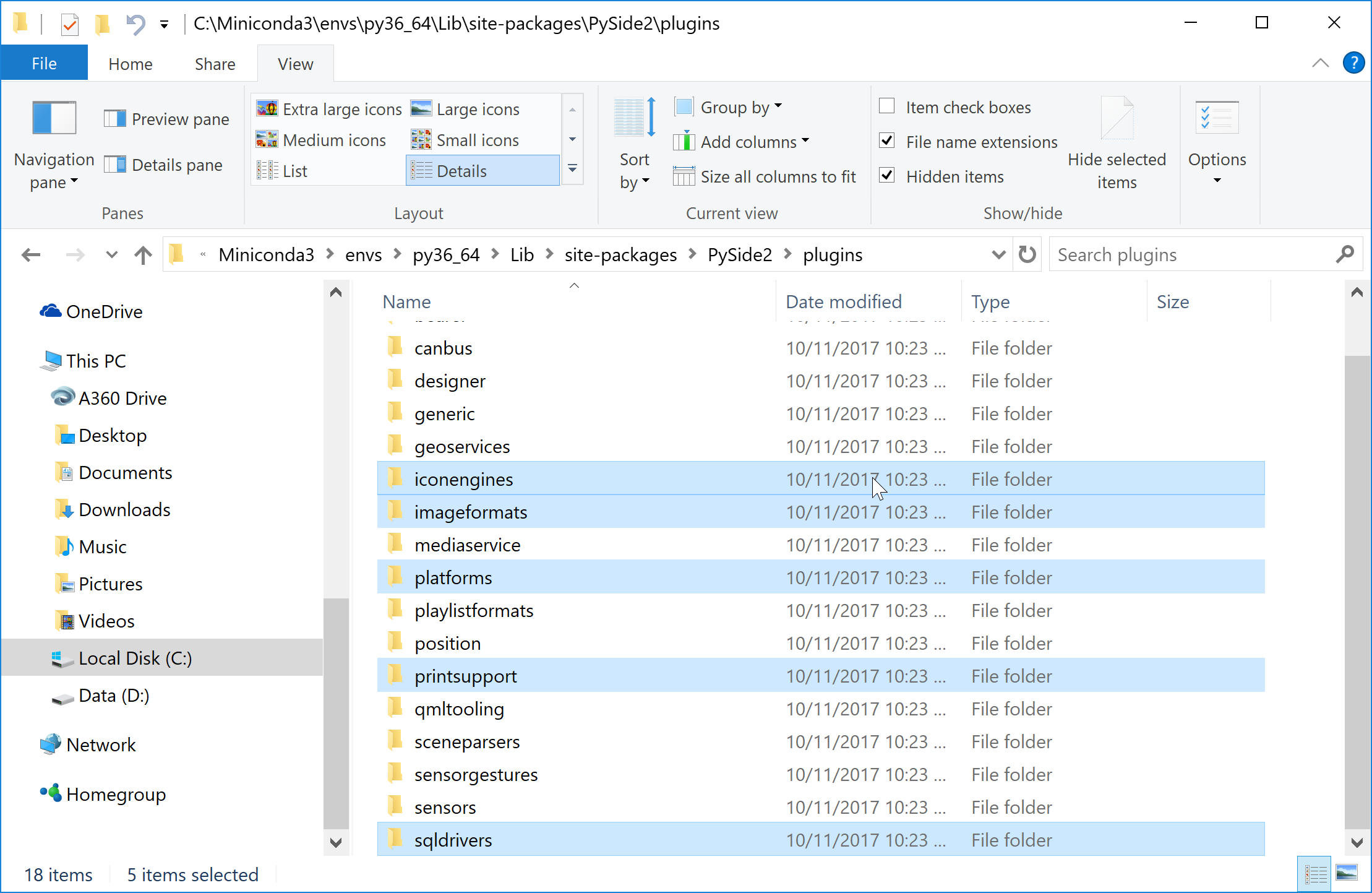
Task: Expand the Layout gallery more arrow
Action: coord(572,170)
